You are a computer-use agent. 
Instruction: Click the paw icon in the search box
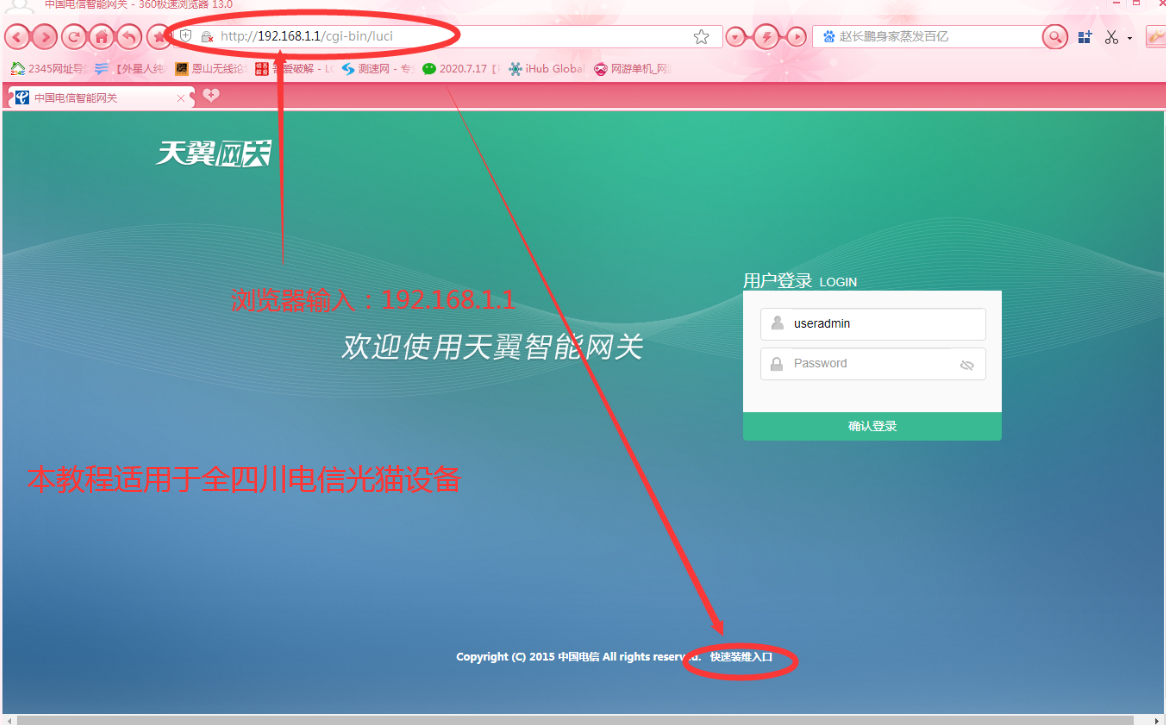828,36
